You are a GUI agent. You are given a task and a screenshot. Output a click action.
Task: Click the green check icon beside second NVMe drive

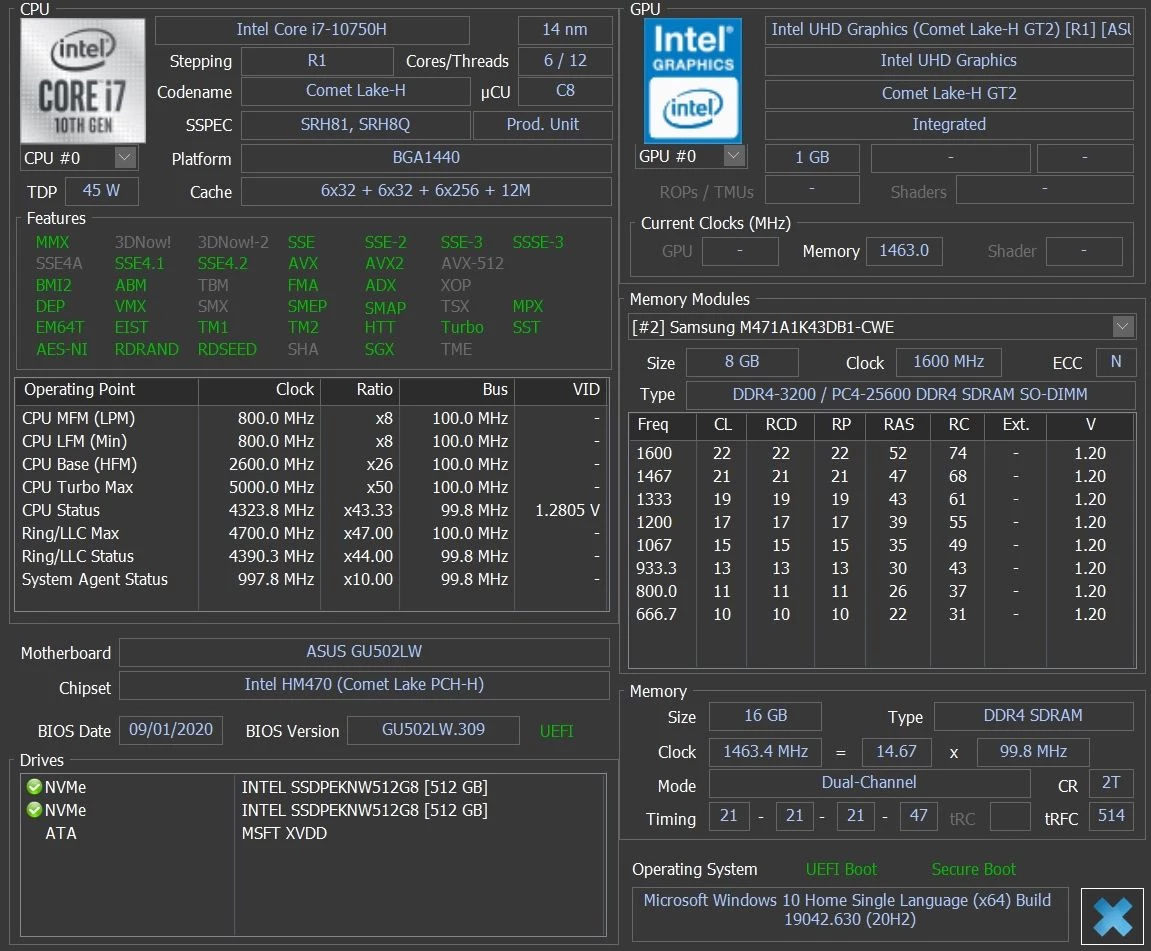[34, 810]
